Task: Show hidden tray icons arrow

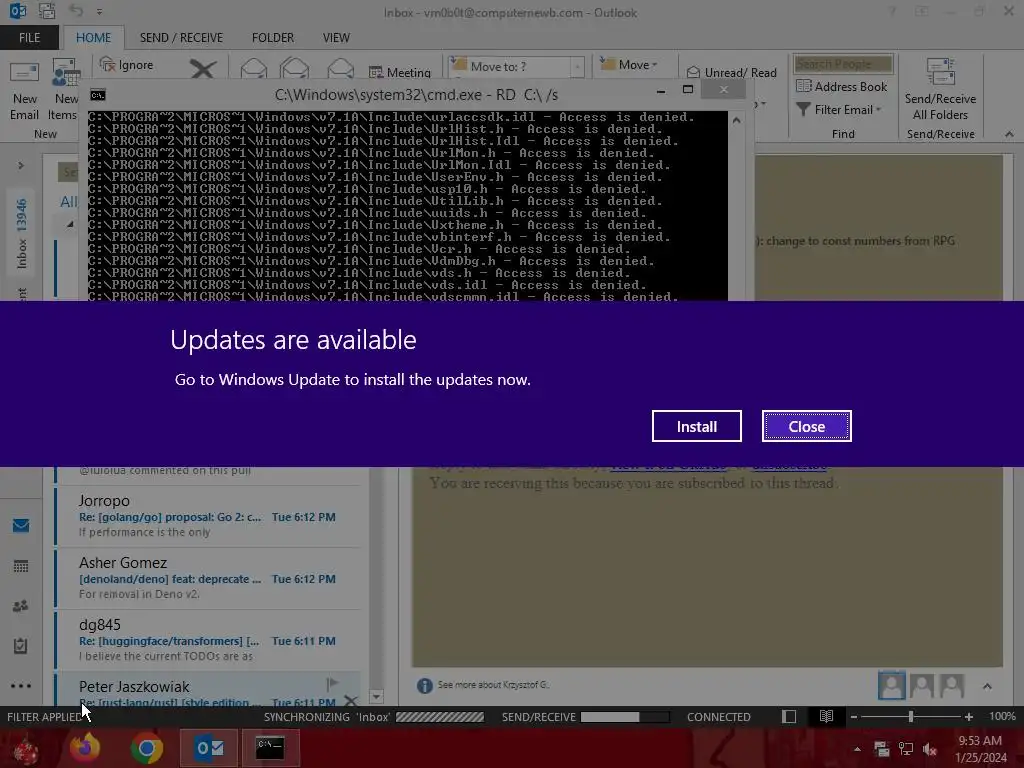Action: pos(857,749)
